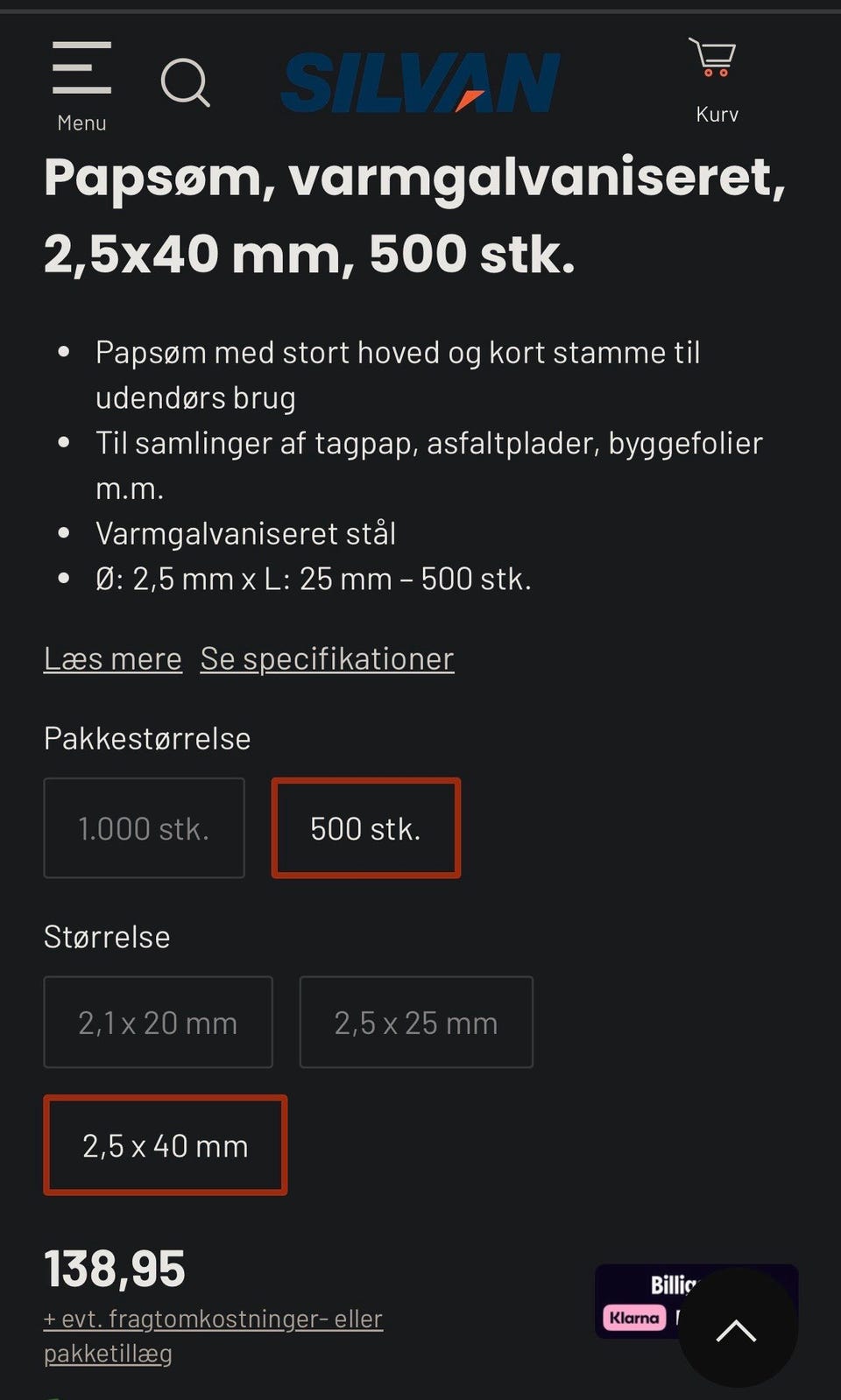
Task: Open the hamburger menu icon
Action: [x=81, y=67]
